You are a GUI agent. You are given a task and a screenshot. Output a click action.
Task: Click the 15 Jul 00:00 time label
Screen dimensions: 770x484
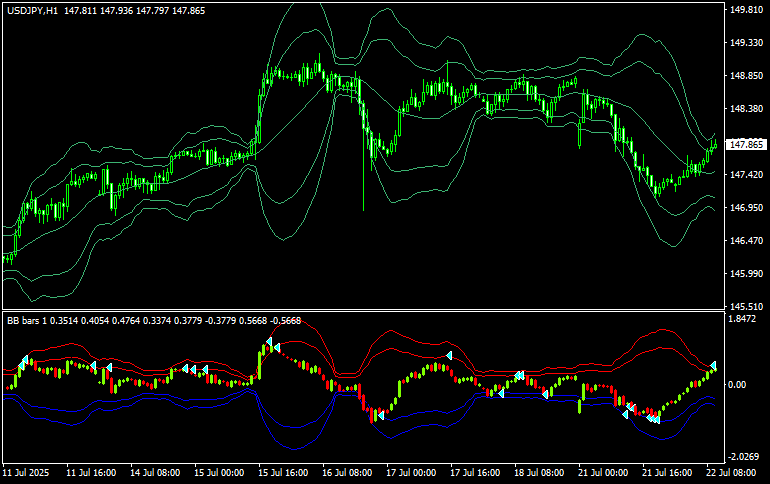(x=219, y=473)
